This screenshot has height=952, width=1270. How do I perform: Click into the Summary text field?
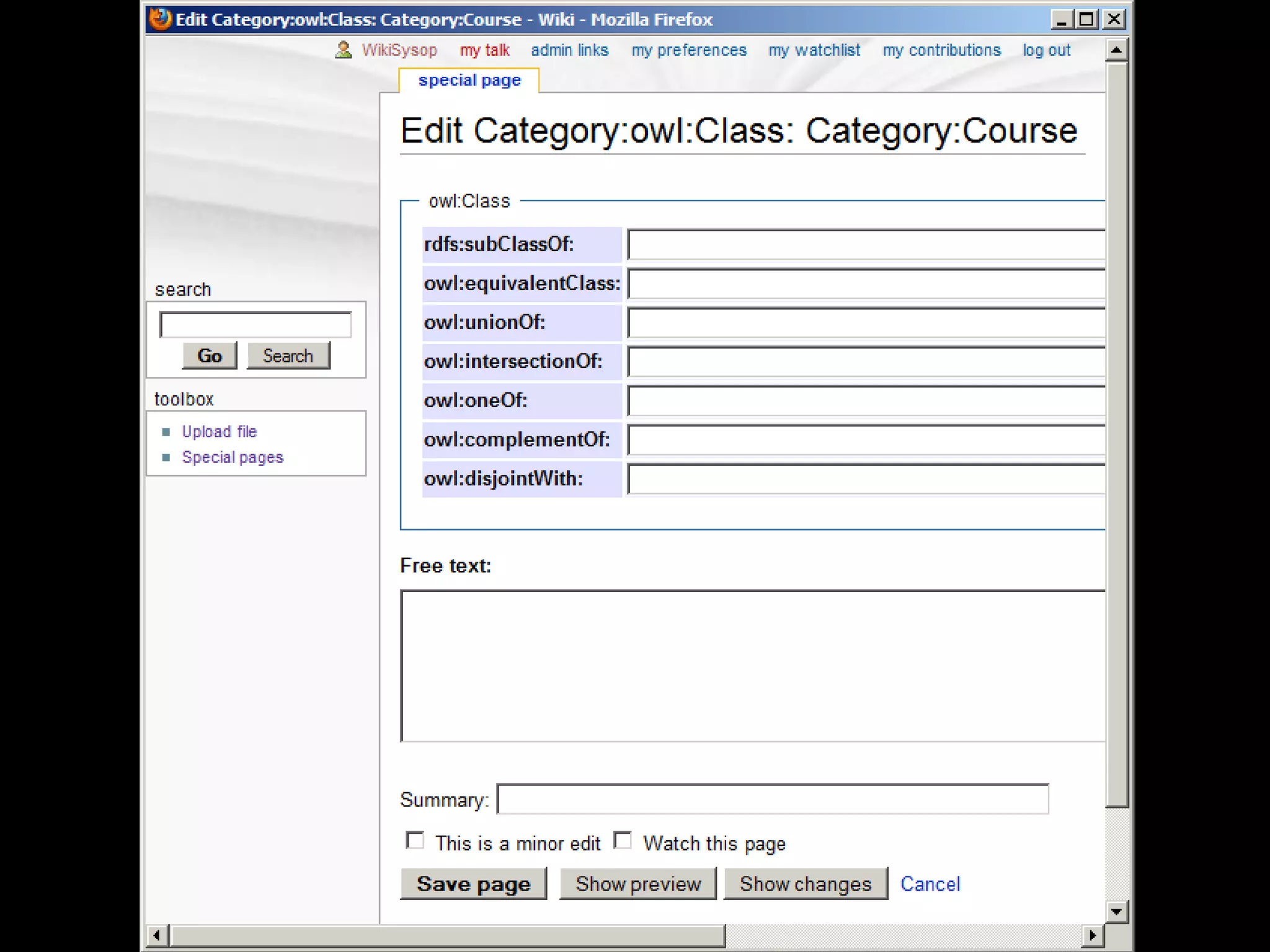[x=772, y=799]
